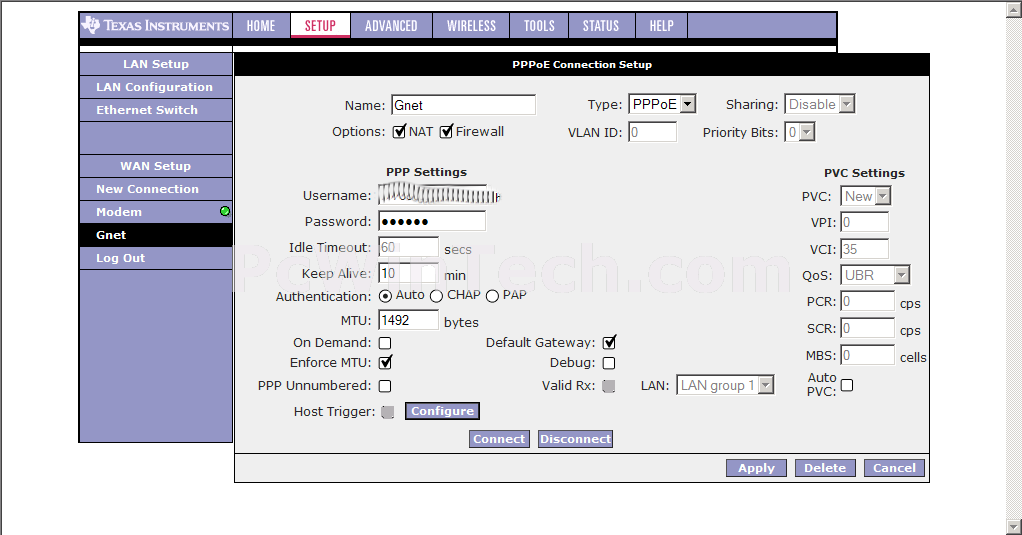Open the Priority Bits dropdown
Screen dimensions: 1022x535
pyautogui.click(x=800, y=132)
